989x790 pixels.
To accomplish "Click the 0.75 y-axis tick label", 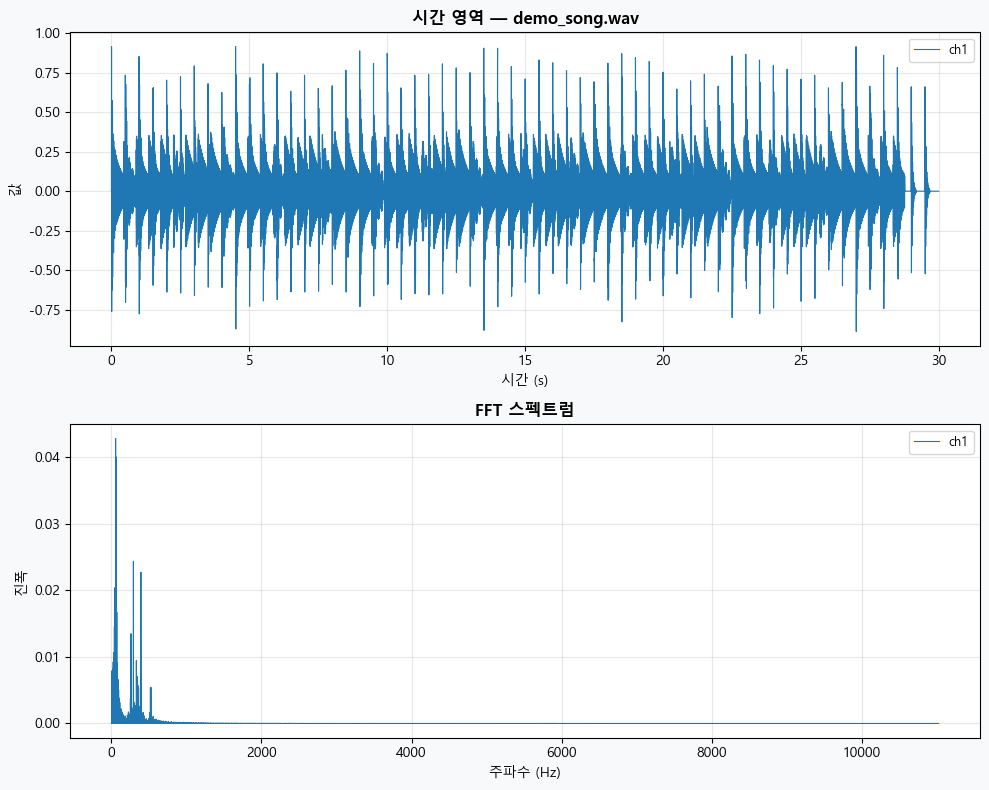I will [47, 73].
